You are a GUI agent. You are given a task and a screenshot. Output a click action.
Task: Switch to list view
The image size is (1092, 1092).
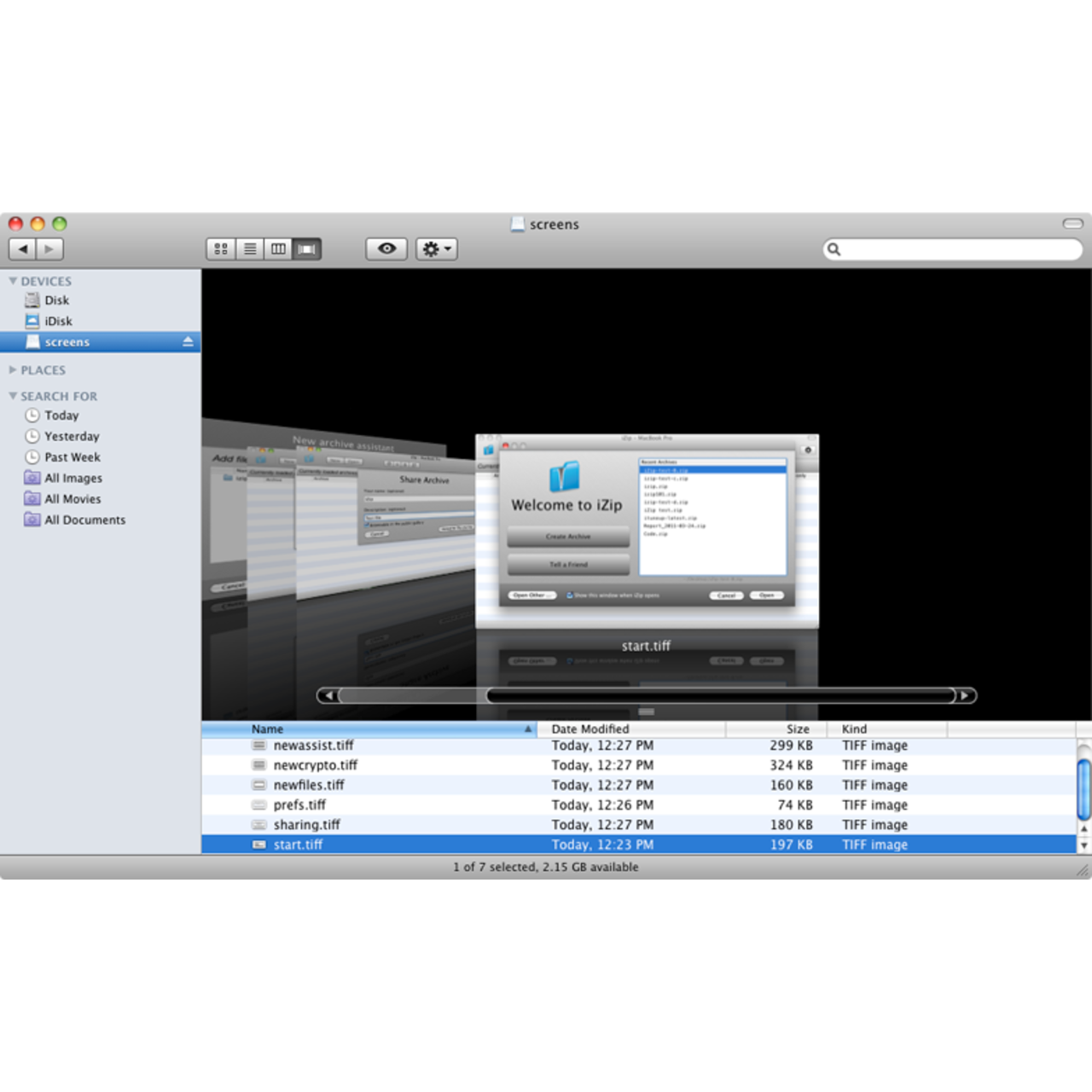click(x=250, y=249)
